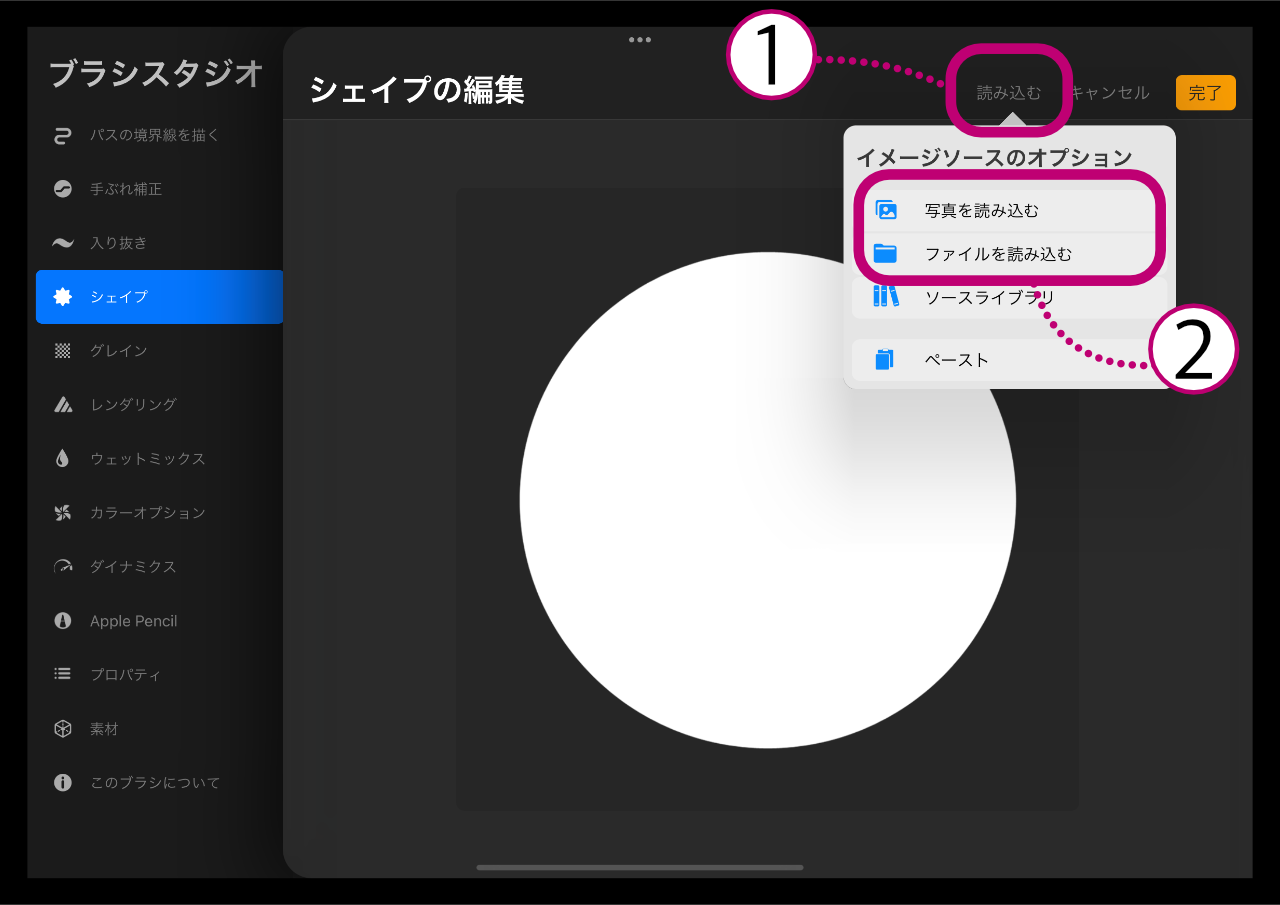Screen dimensions: 1280x905
Task: Click the Grain checkerboard icon
Action: [x=63, y=351]
